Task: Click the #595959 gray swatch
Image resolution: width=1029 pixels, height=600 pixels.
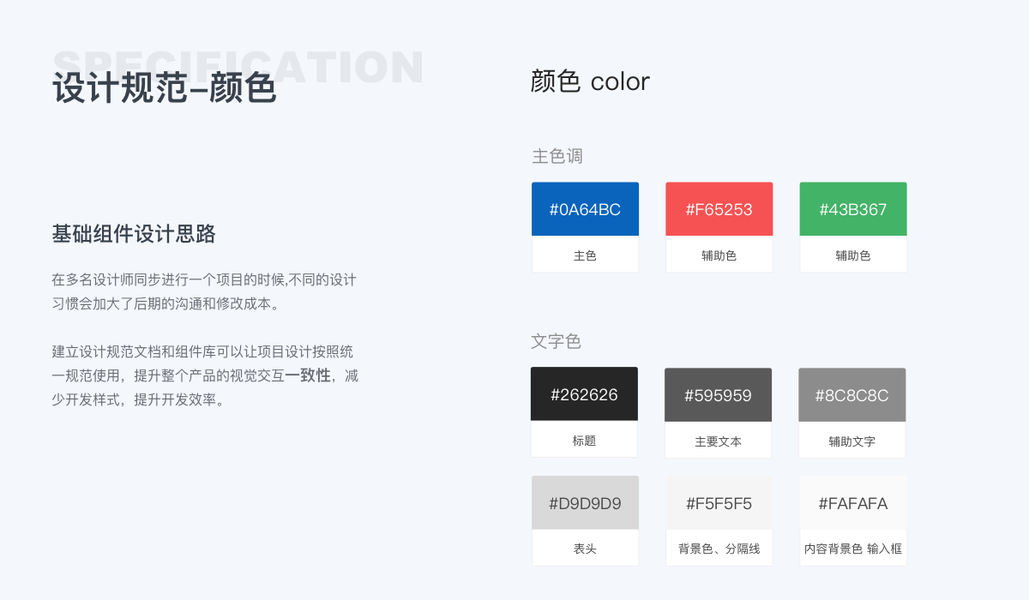Action: [x=718, y=395]
